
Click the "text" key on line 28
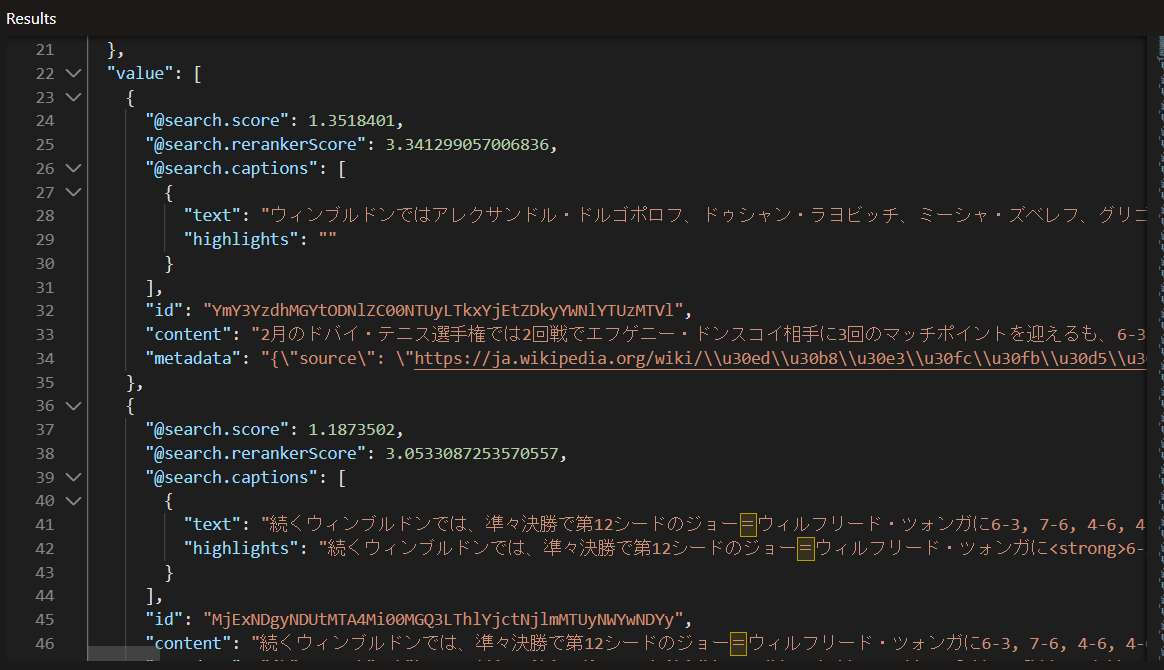[212, 215]
